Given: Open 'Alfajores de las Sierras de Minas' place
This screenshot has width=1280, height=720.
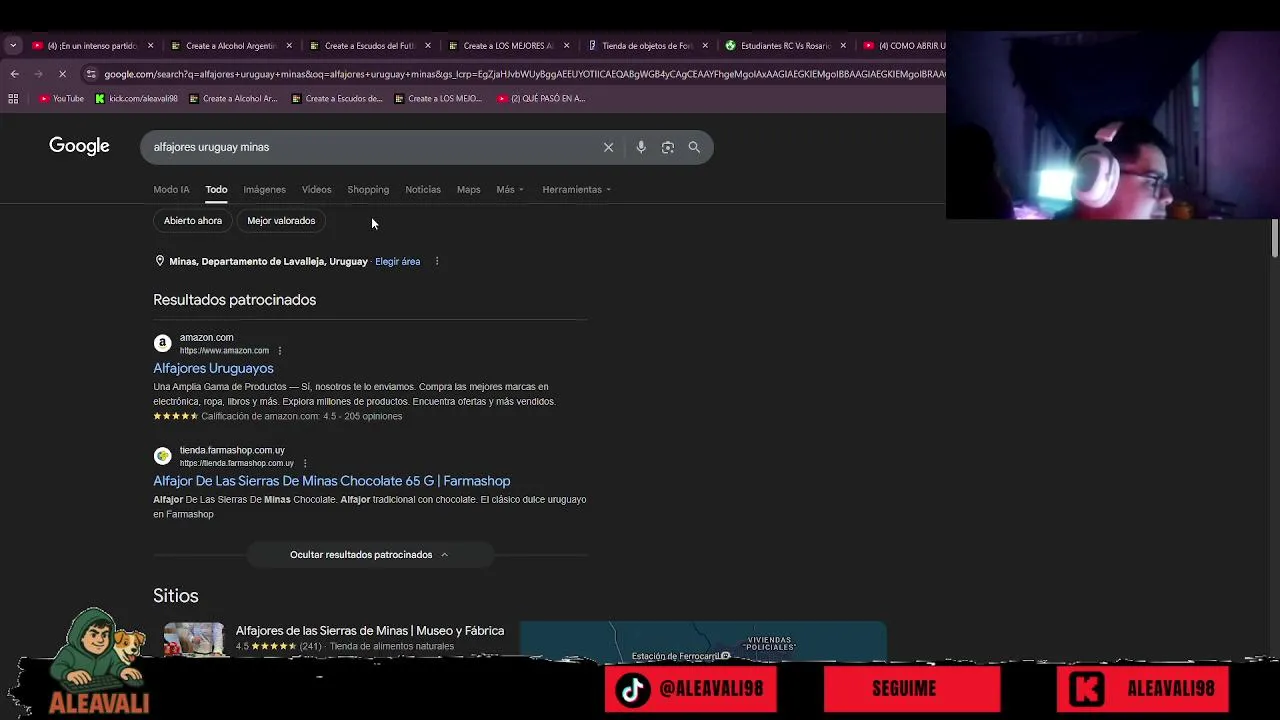Looking at the screenshot, I should 370,631.
